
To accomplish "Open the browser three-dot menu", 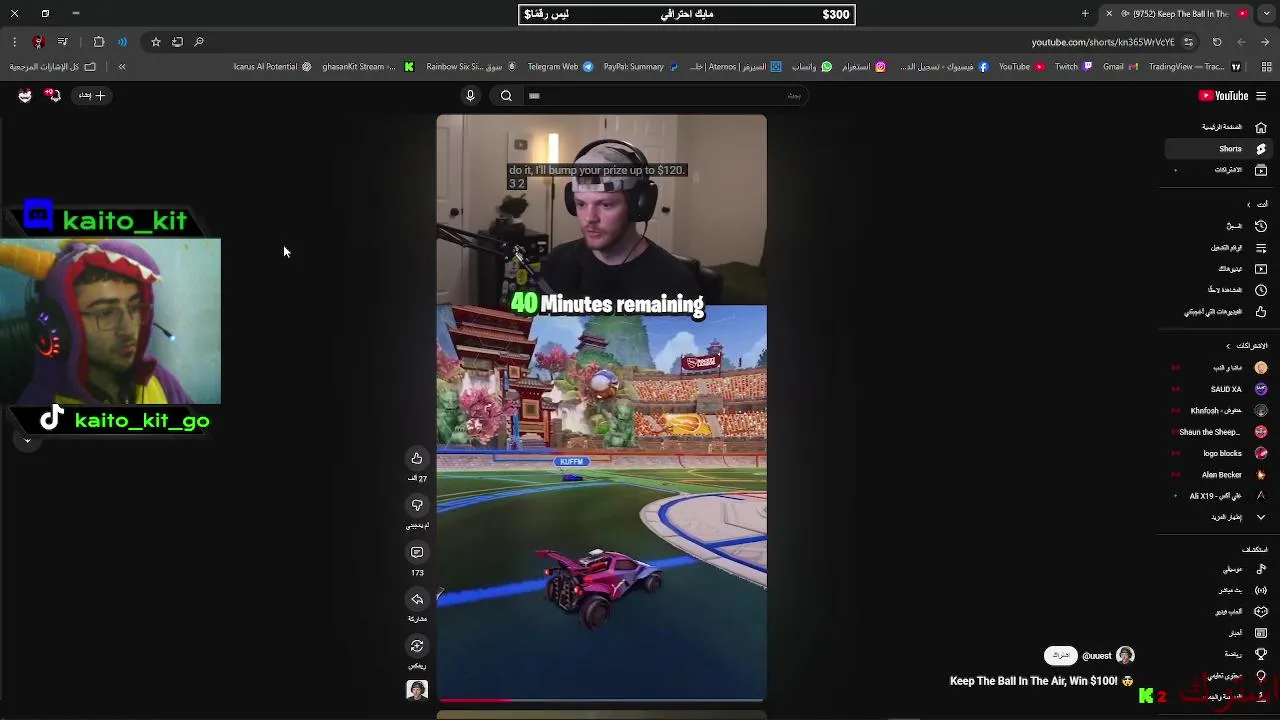I will coord(14,42).
